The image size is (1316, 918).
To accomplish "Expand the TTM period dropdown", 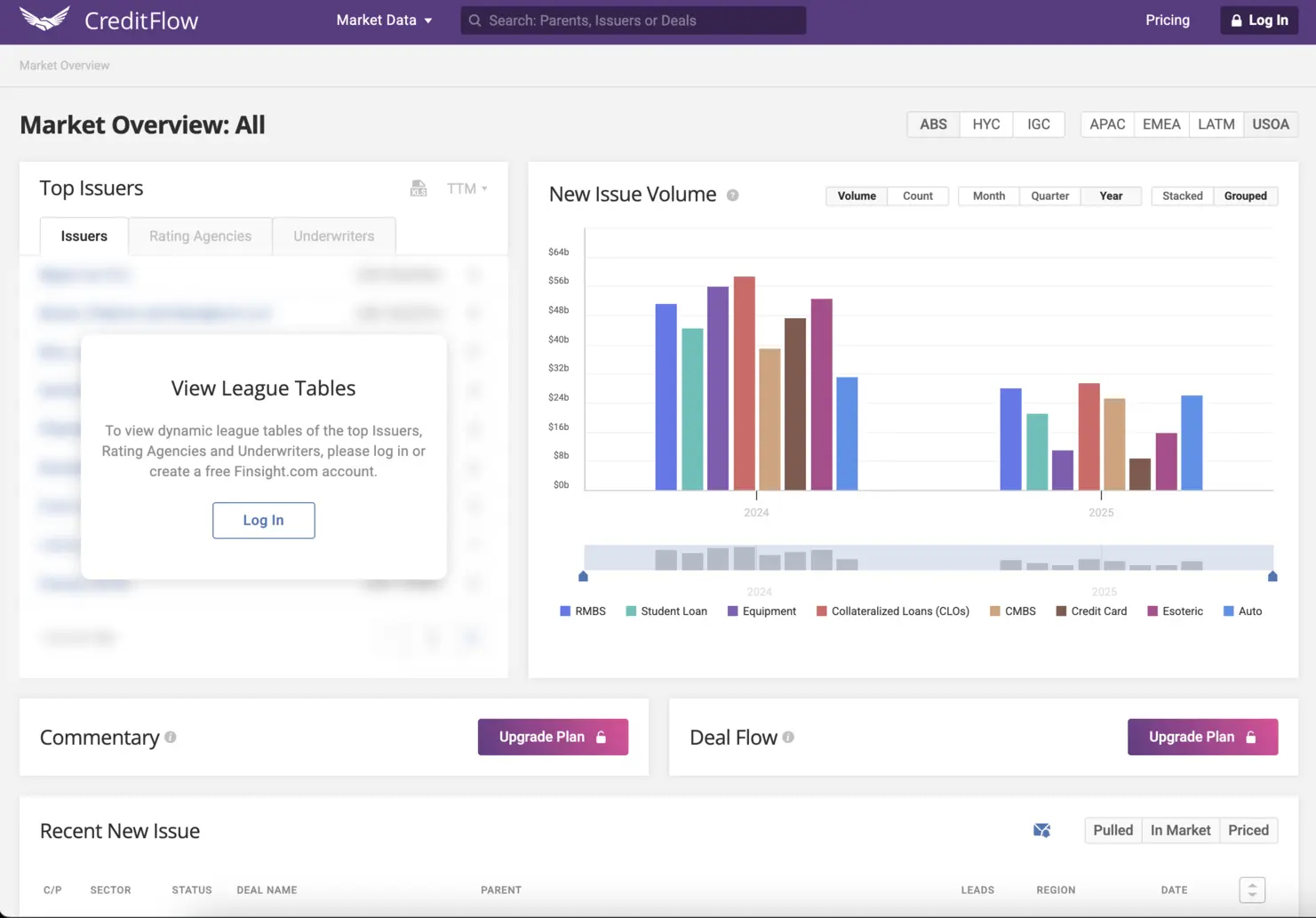I will pos(467,188).
